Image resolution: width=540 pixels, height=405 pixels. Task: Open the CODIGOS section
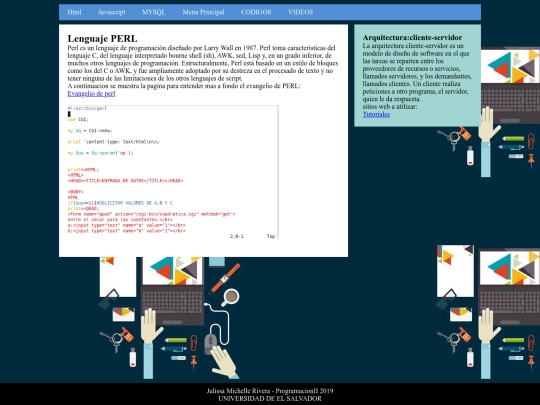[256, 12]
